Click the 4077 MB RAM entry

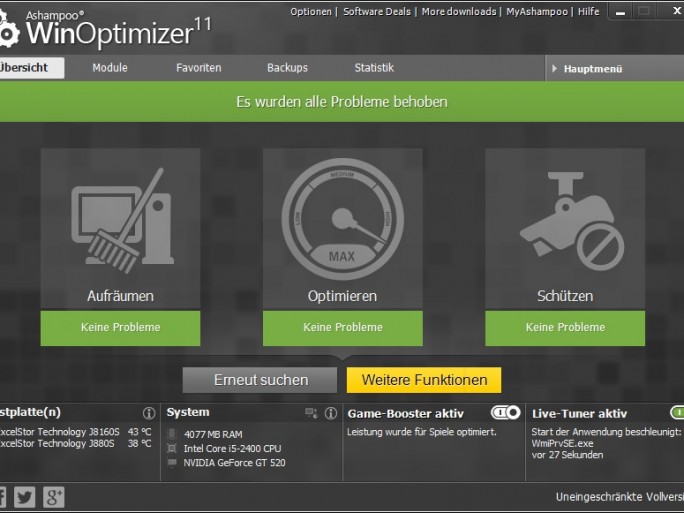tap(213, 434)
